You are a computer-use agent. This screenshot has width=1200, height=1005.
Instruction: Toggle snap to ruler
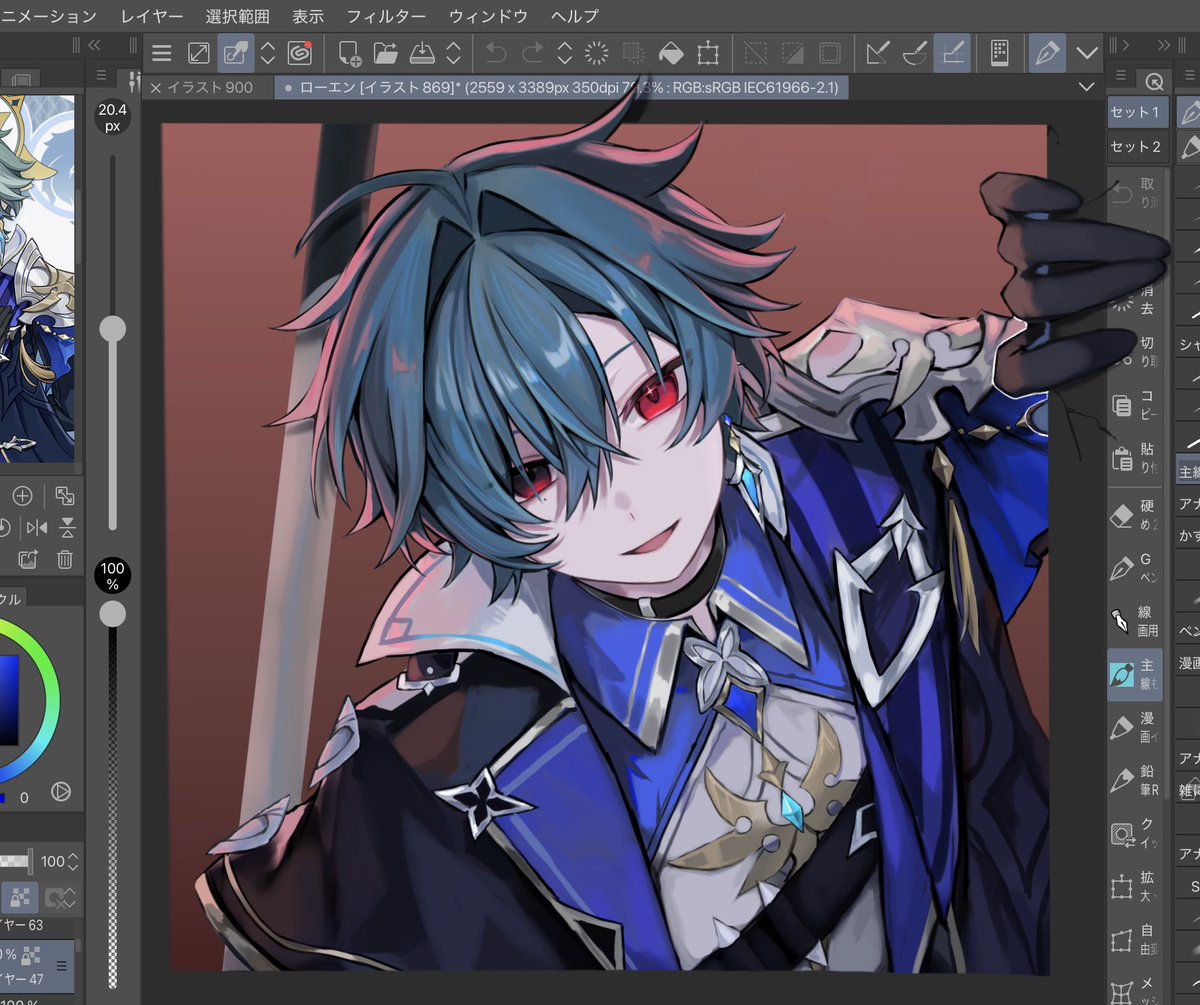pos(878,53)
